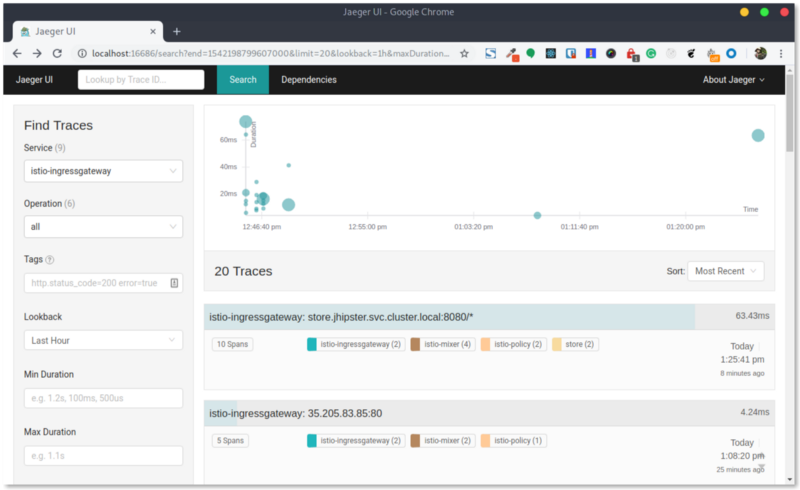800x490 pixels.
Task: Open the Lighthouse extension icon
Action: point(590,53)
